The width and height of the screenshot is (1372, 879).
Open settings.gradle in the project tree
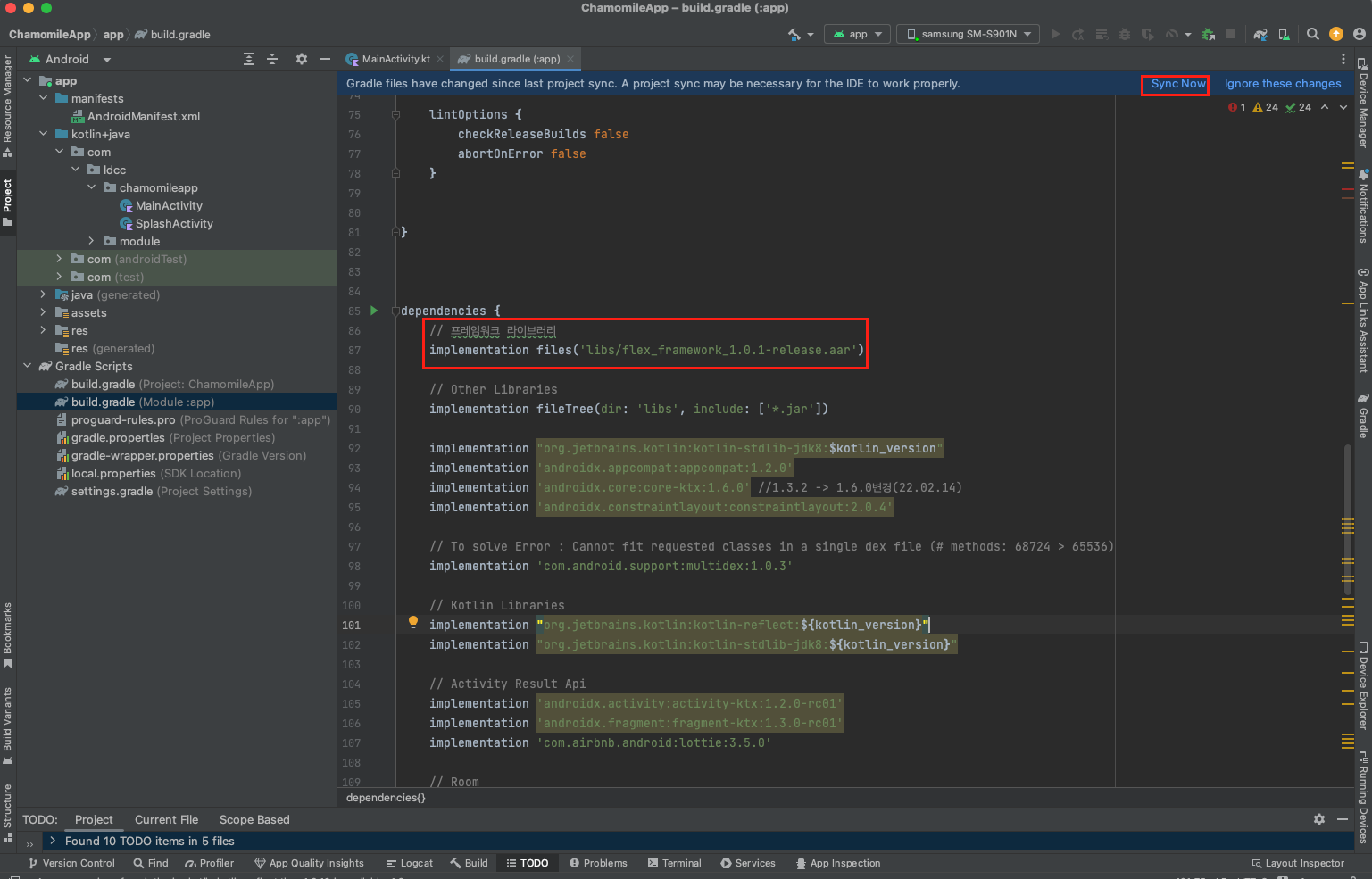tap(112, 491)
